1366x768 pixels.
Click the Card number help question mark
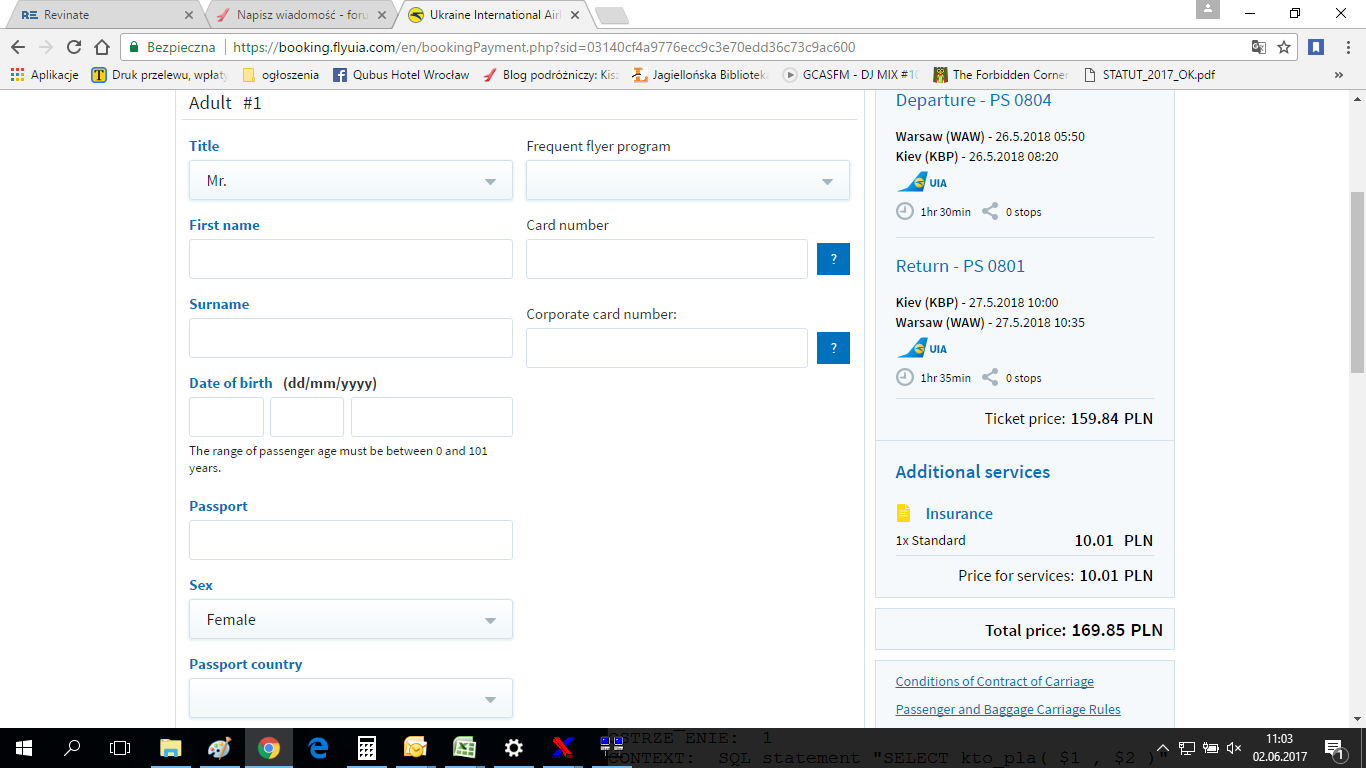point(833,259)
